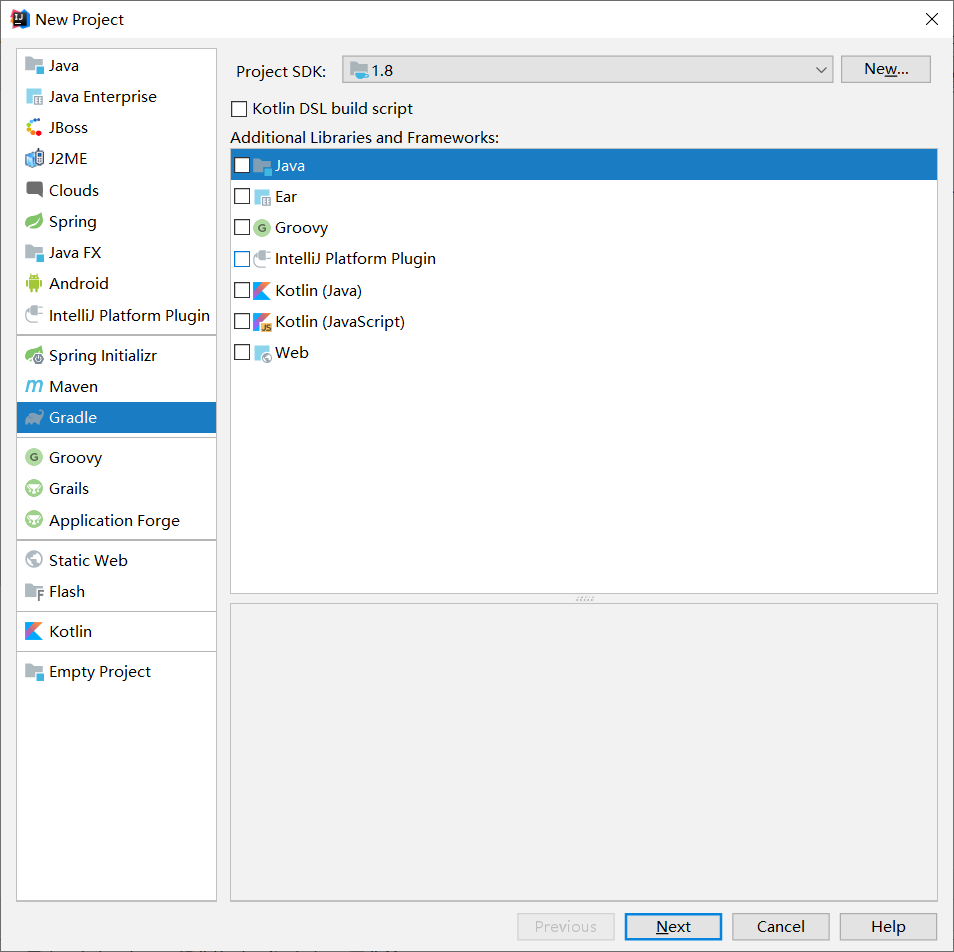Image resolution: width=954 pixels, height=952 pixels.
Task: Check the Ear framework checkbox
Action: click(x=242, y=196)
